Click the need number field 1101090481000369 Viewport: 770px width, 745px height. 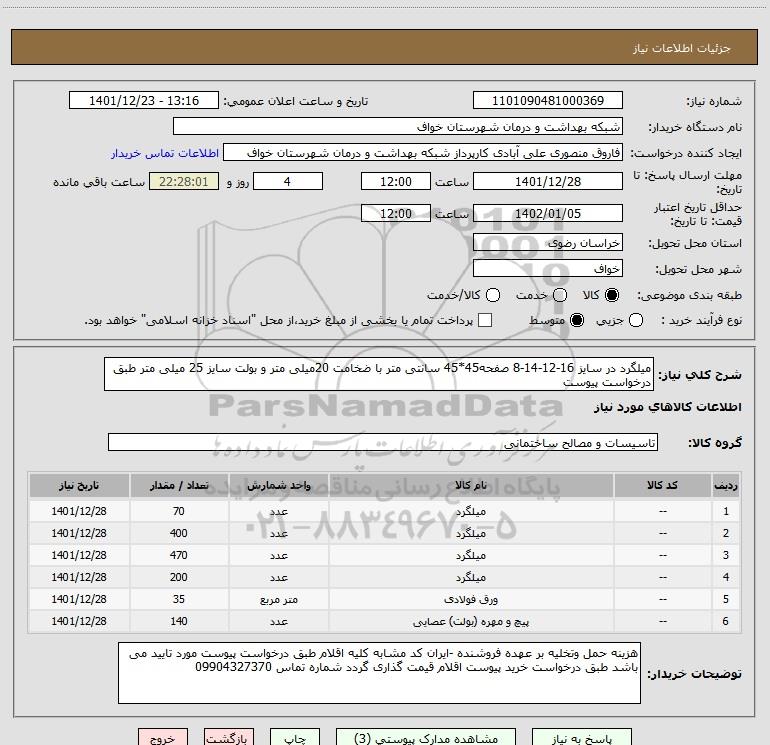tap(548, 101)
